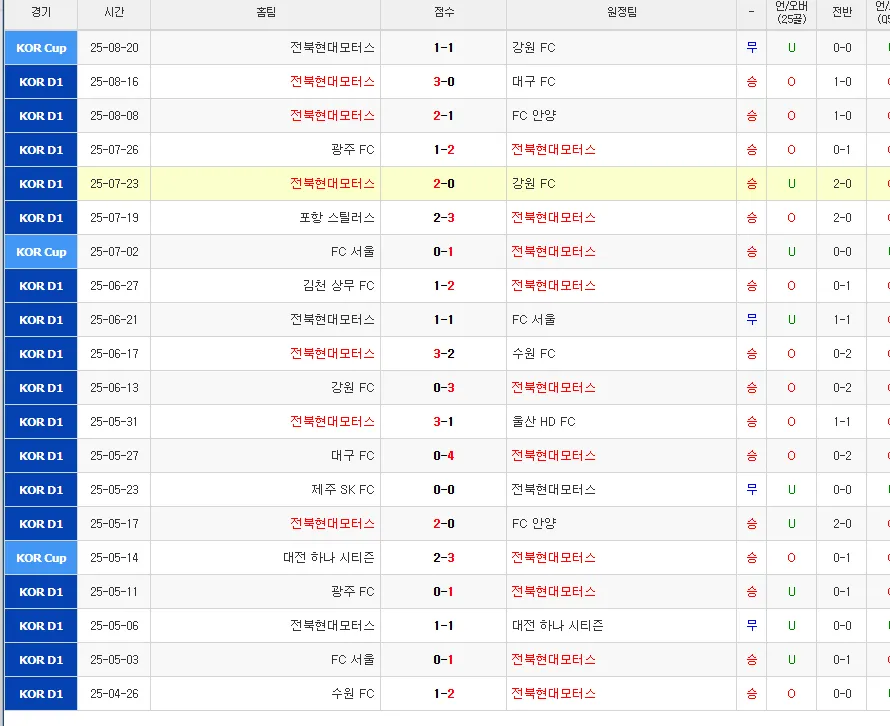Open home team FC 서울 on 25-05-03
890x726 pixels.
[352, 660]
